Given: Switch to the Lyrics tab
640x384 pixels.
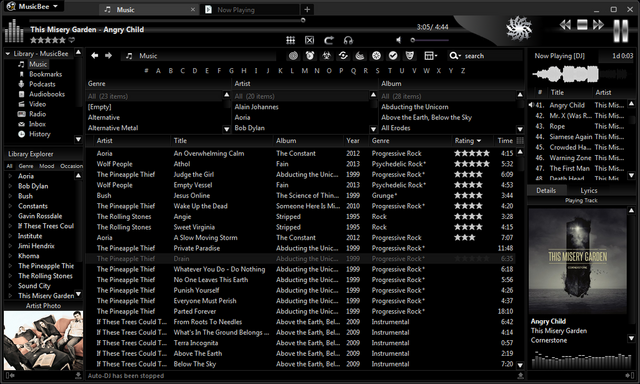Looking at the screenshot, I should tap(589, 191).
